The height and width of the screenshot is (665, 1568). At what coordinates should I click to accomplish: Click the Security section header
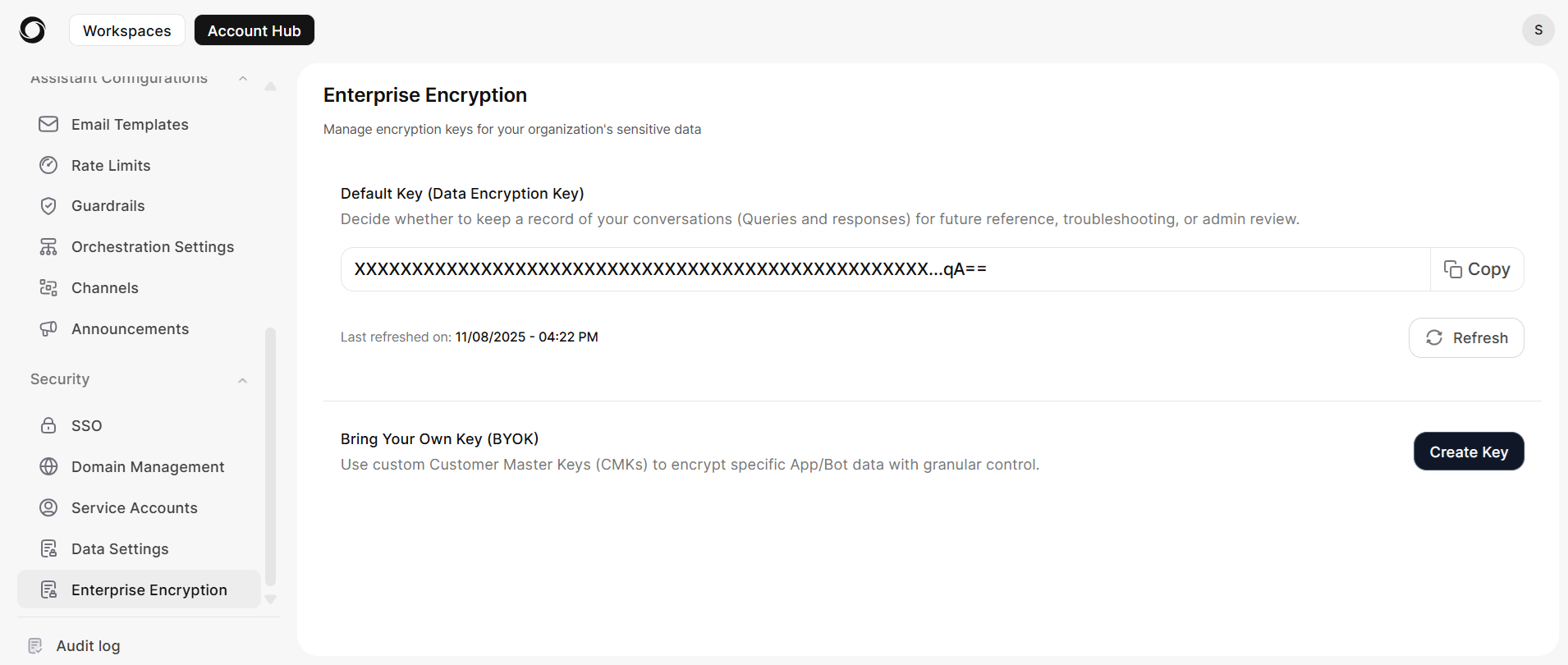pyautogui.click(x=60, y=379)
